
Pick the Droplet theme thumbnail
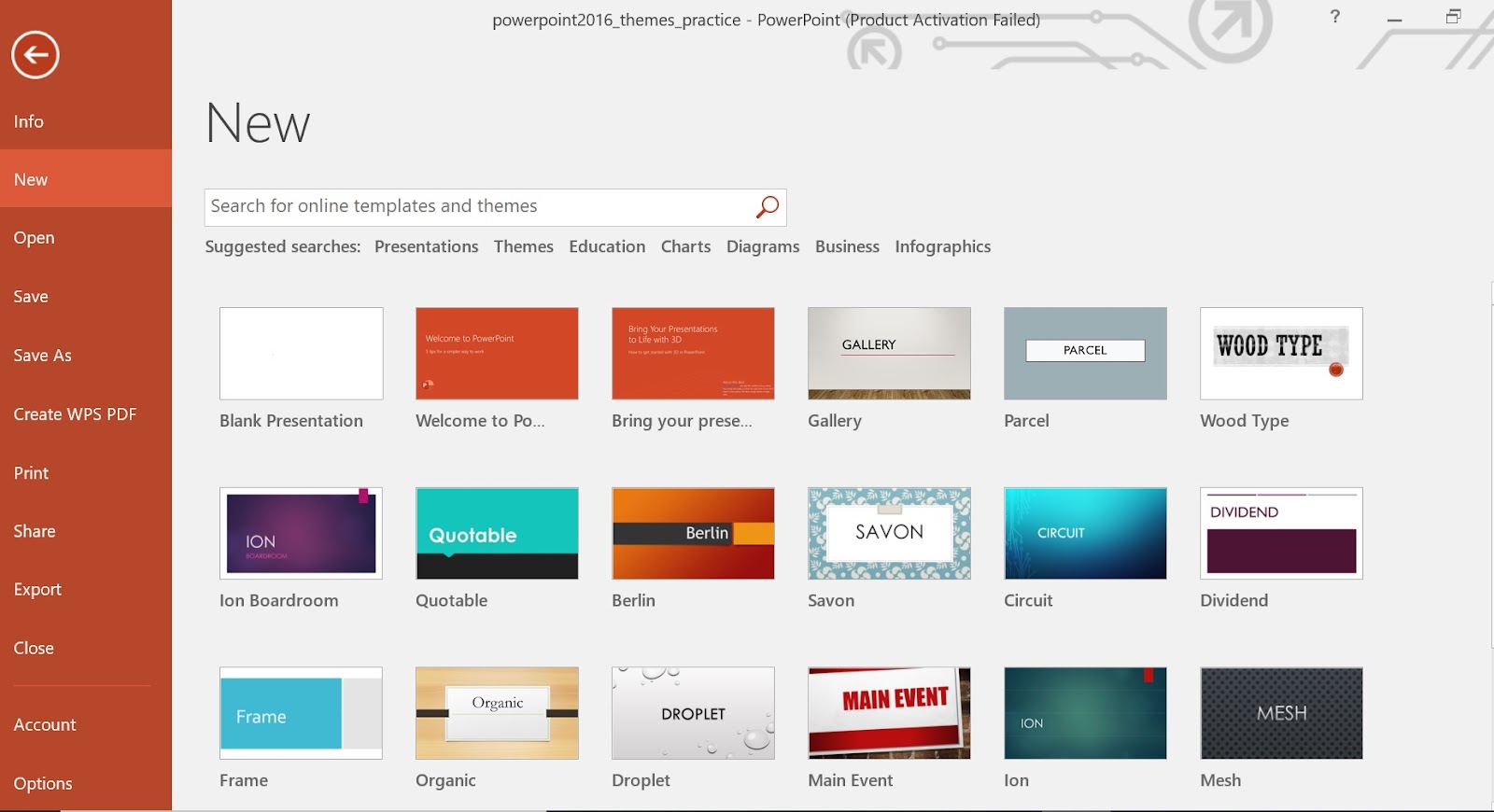[x=694, y=713]
